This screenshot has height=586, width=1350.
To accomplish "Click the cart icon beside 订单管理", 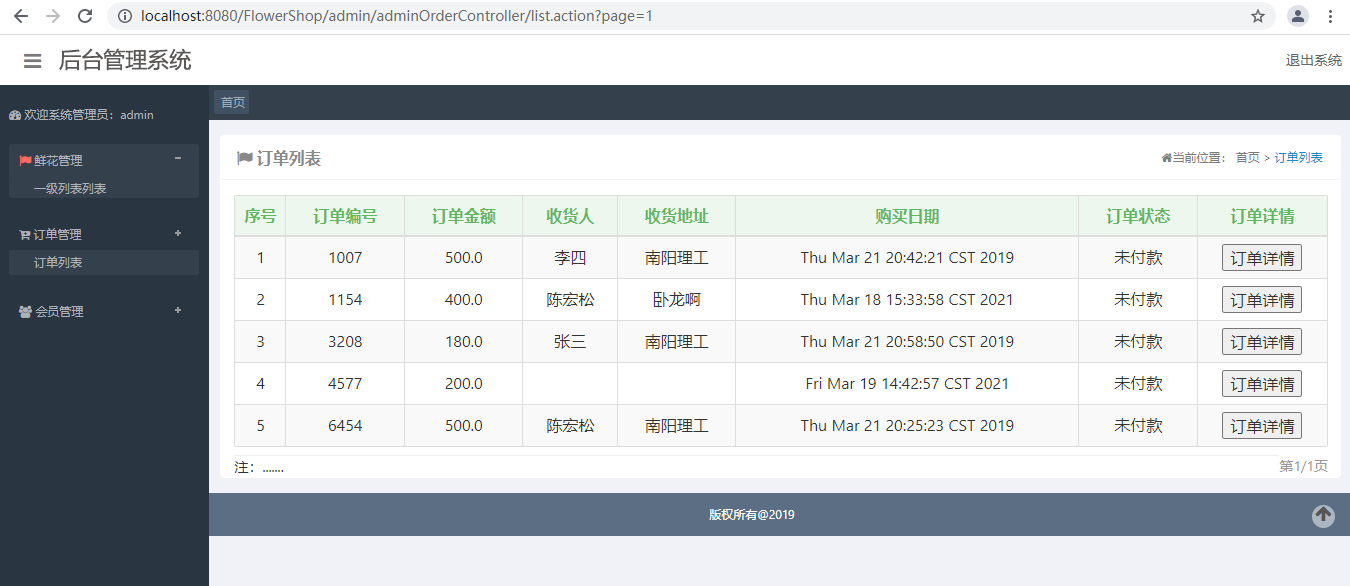I will click(25, 235).
